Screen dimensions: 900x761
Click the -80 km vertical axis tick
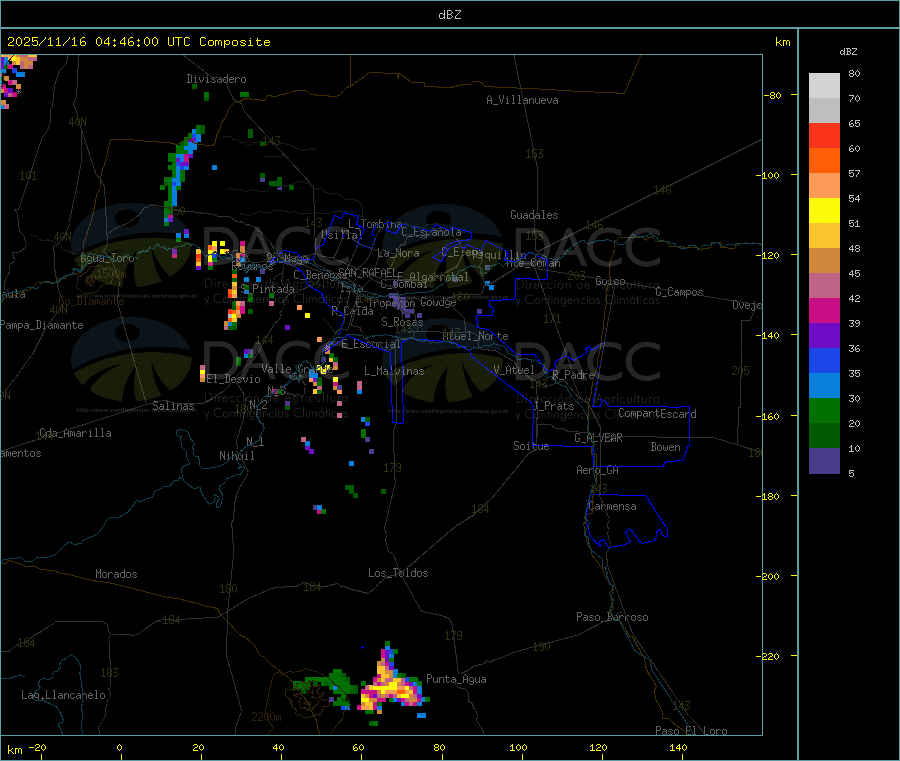[772, 95]
